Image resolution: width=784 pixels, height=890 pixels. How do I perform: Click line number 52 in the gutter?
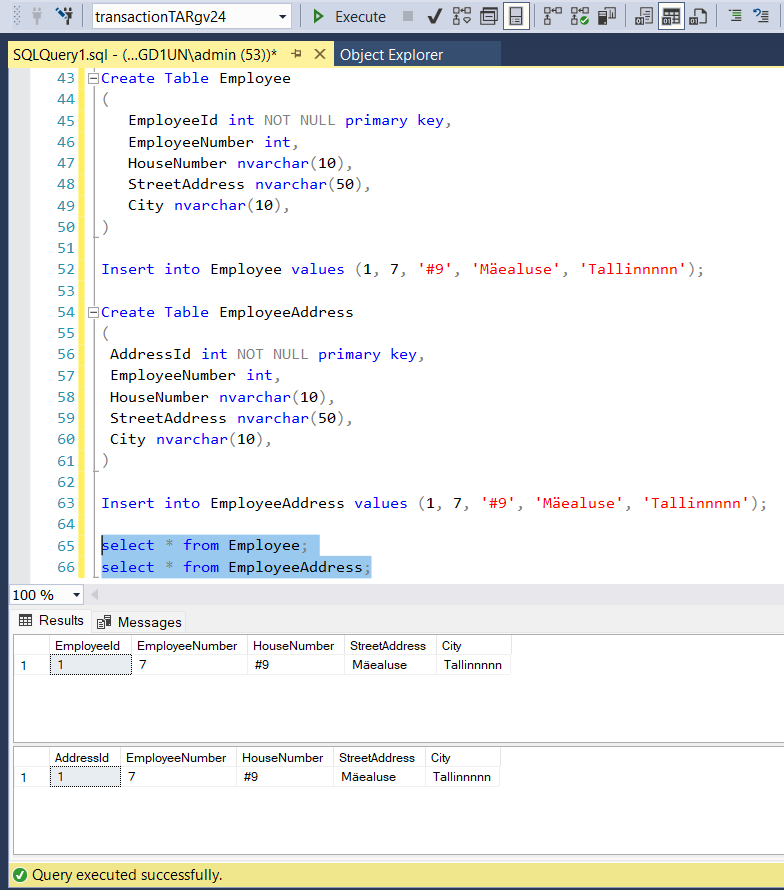[x=66, y=270]
